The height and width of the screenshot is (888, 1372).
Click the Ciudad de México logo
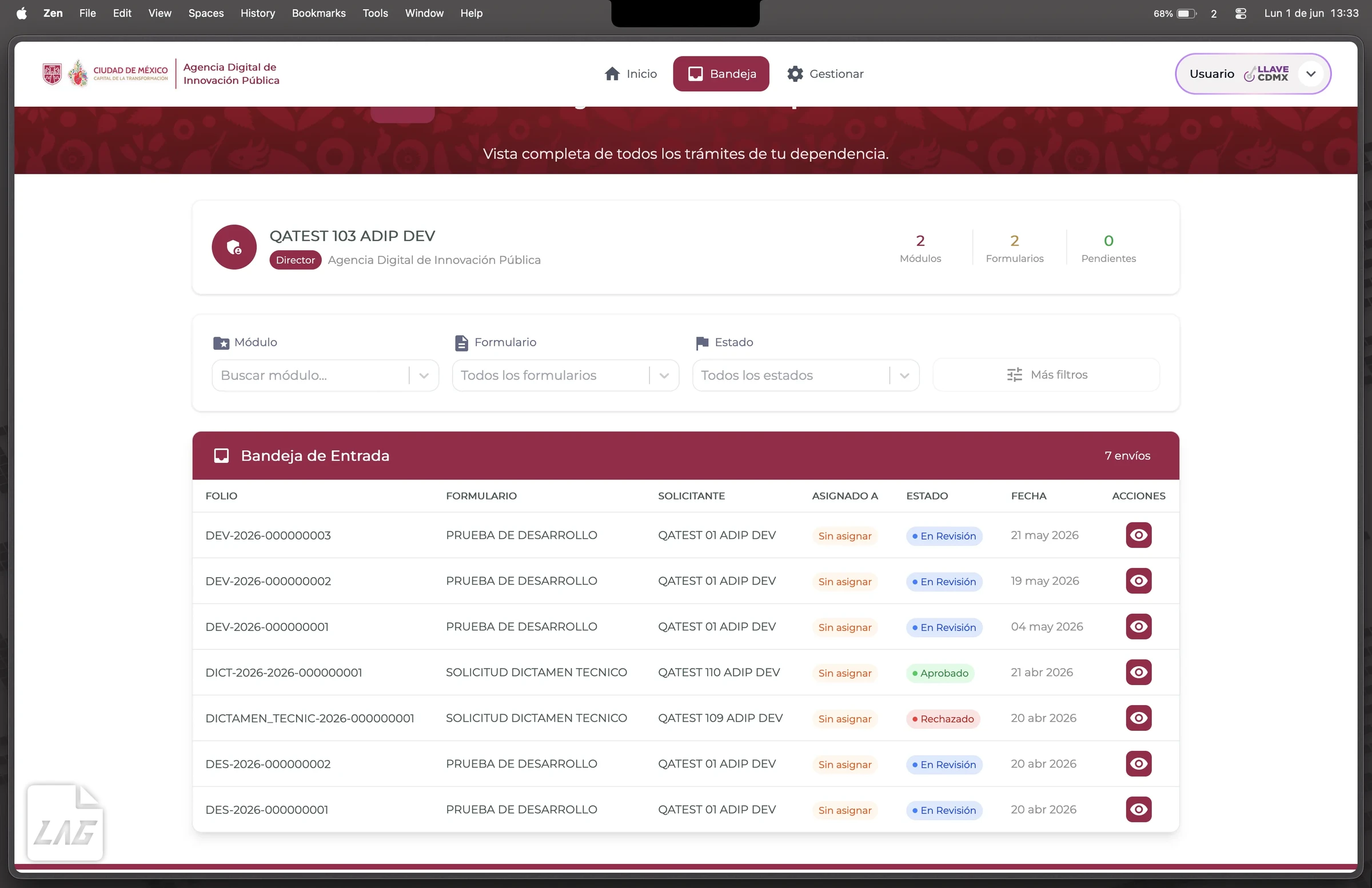click(x=106, y=74)
